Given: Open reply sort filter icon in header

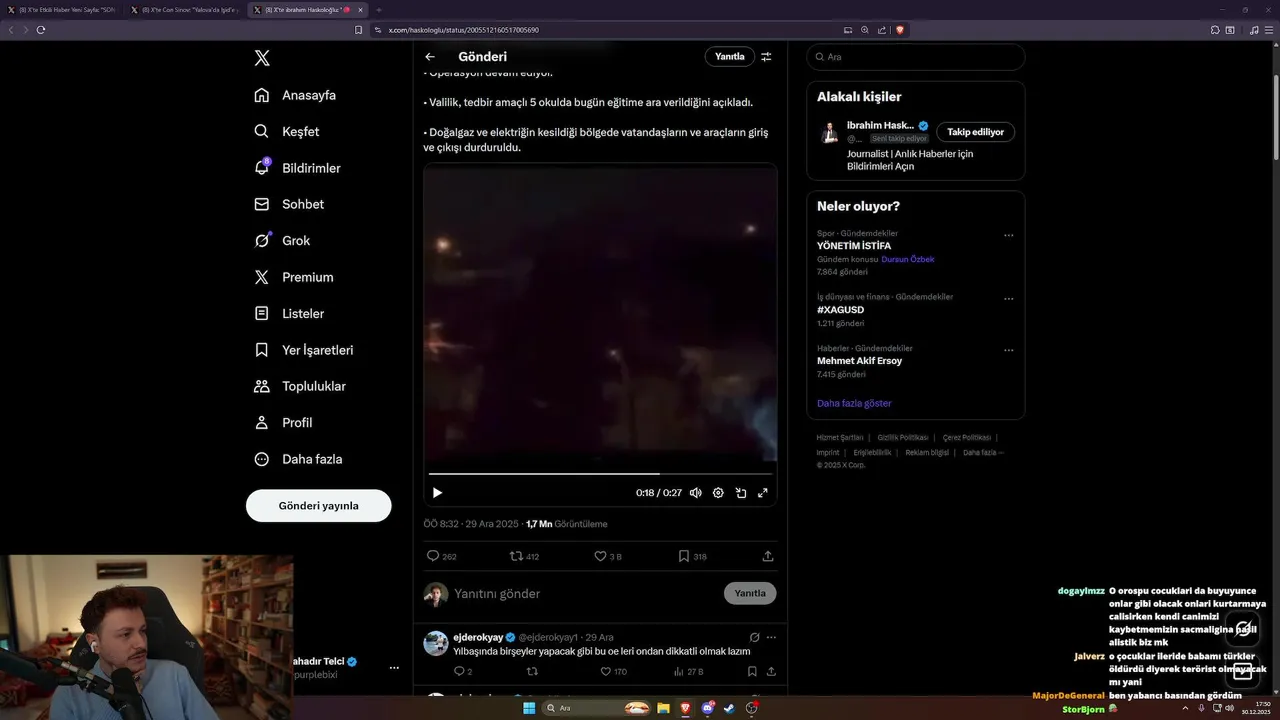Looking at the screenshot, I should [x=766, y=57].
